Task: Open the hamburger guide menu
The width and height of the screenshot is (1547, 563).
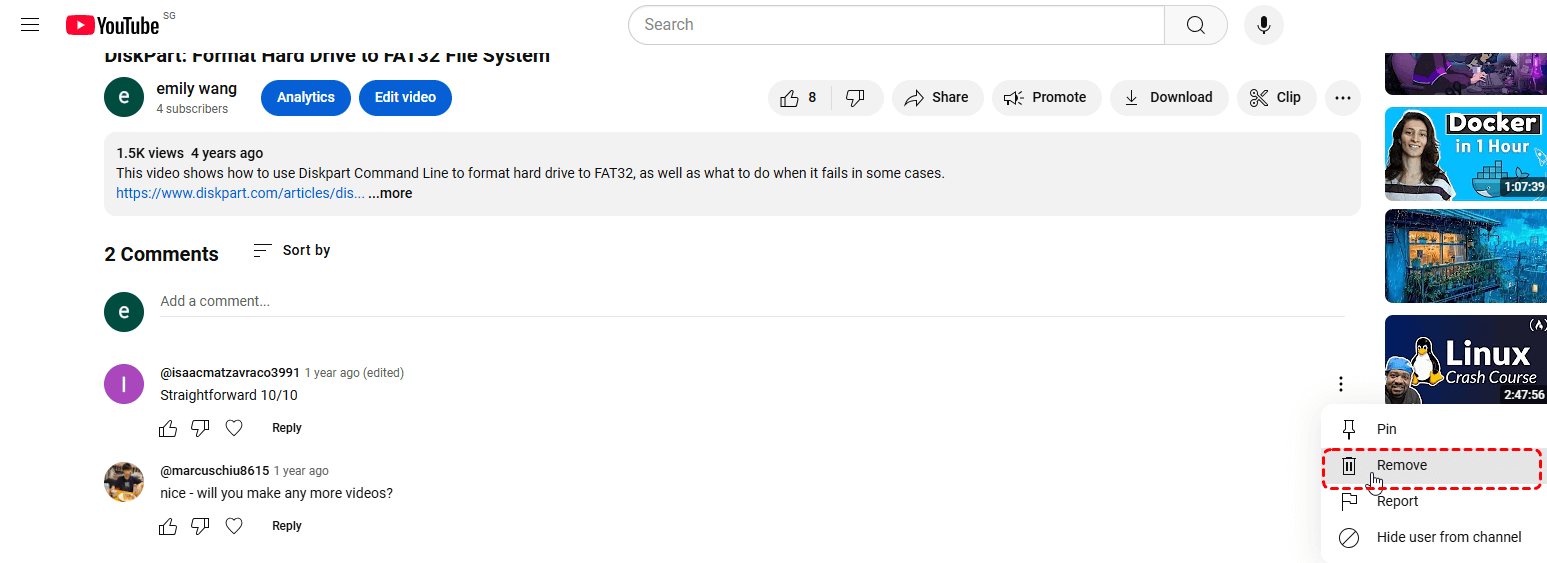Action: pos(30,25)
